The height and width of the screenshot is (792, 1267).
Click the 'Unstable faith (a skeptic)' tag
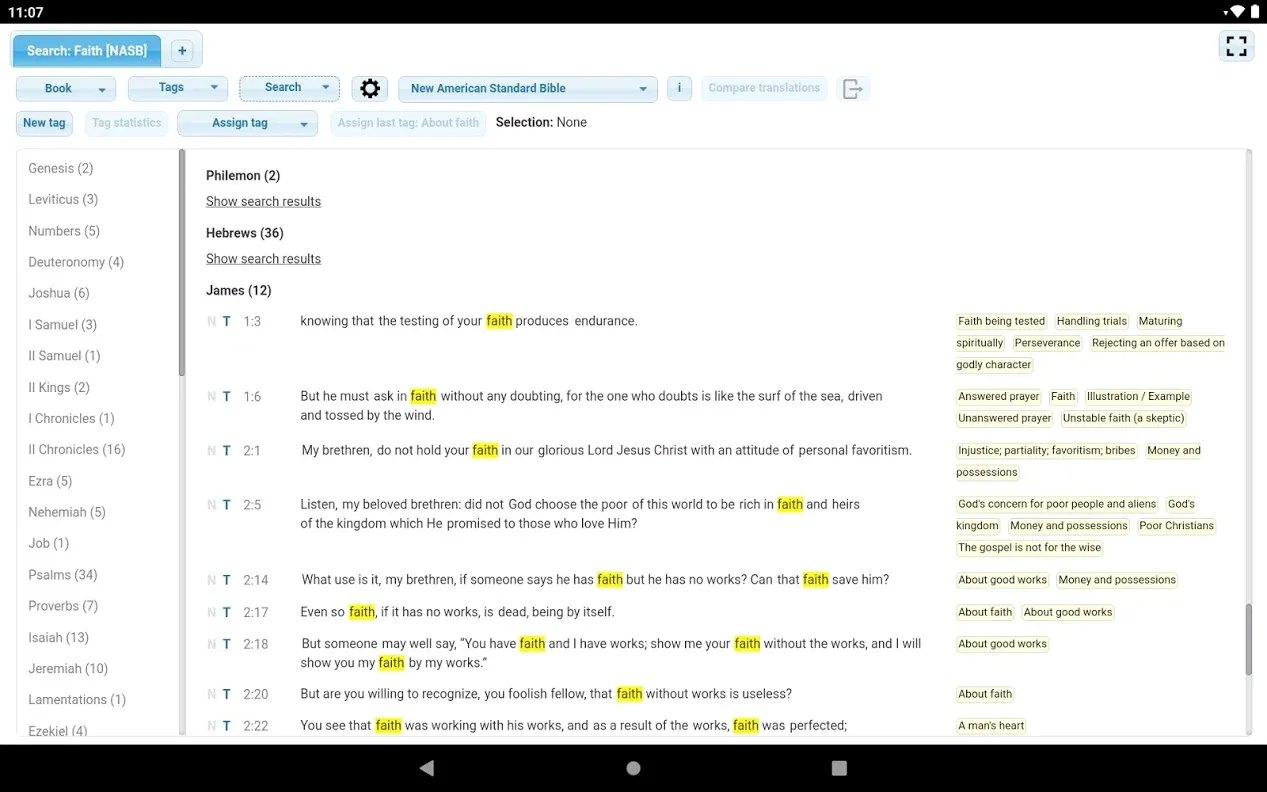tap(1123, 419)
